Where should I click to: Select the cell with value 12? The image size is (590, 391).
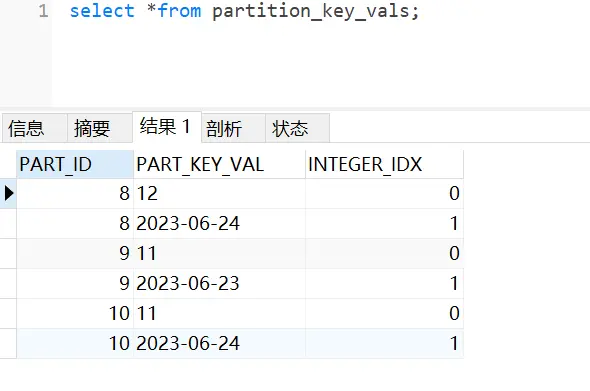click(219, 193)
